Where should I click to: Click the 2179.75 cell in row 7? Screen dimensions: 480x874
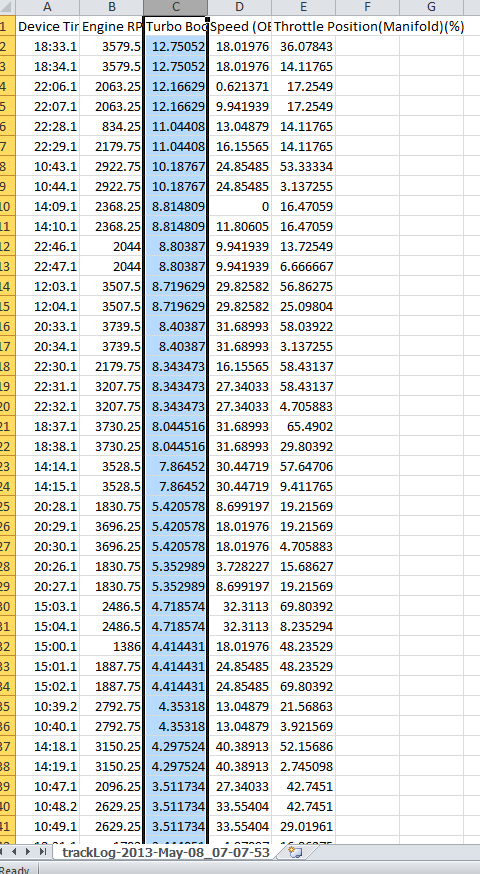[111, 147]
